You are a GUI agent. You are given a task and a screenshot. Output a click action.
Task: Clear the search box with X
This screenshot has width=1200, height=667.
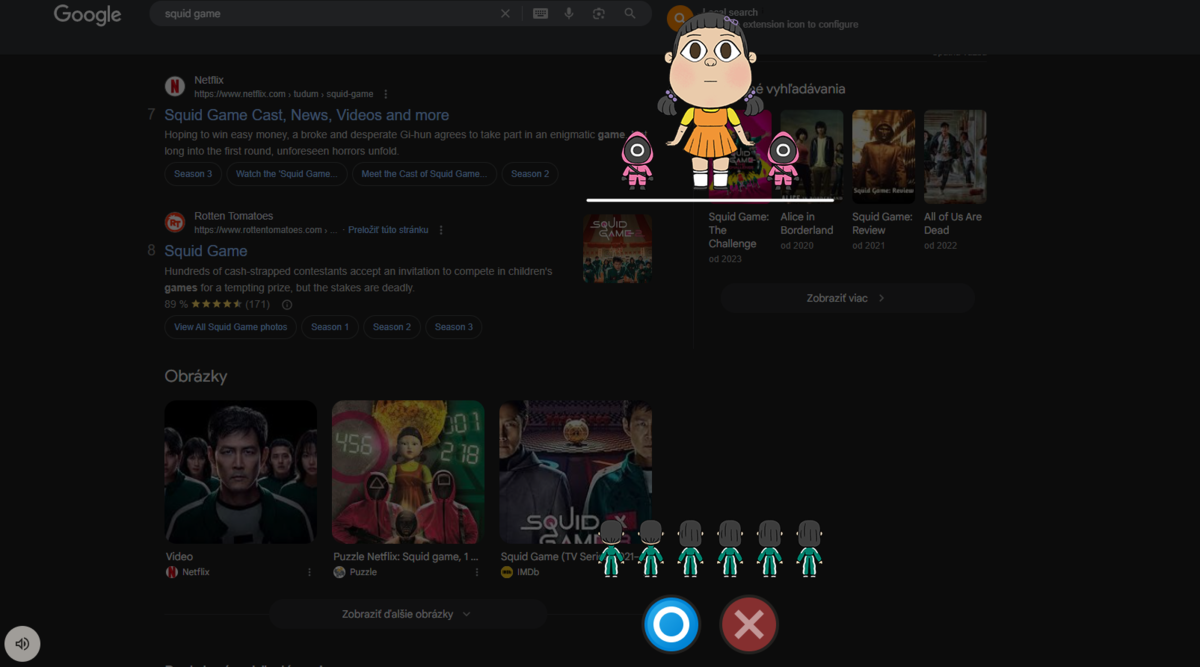pos(505,14)
